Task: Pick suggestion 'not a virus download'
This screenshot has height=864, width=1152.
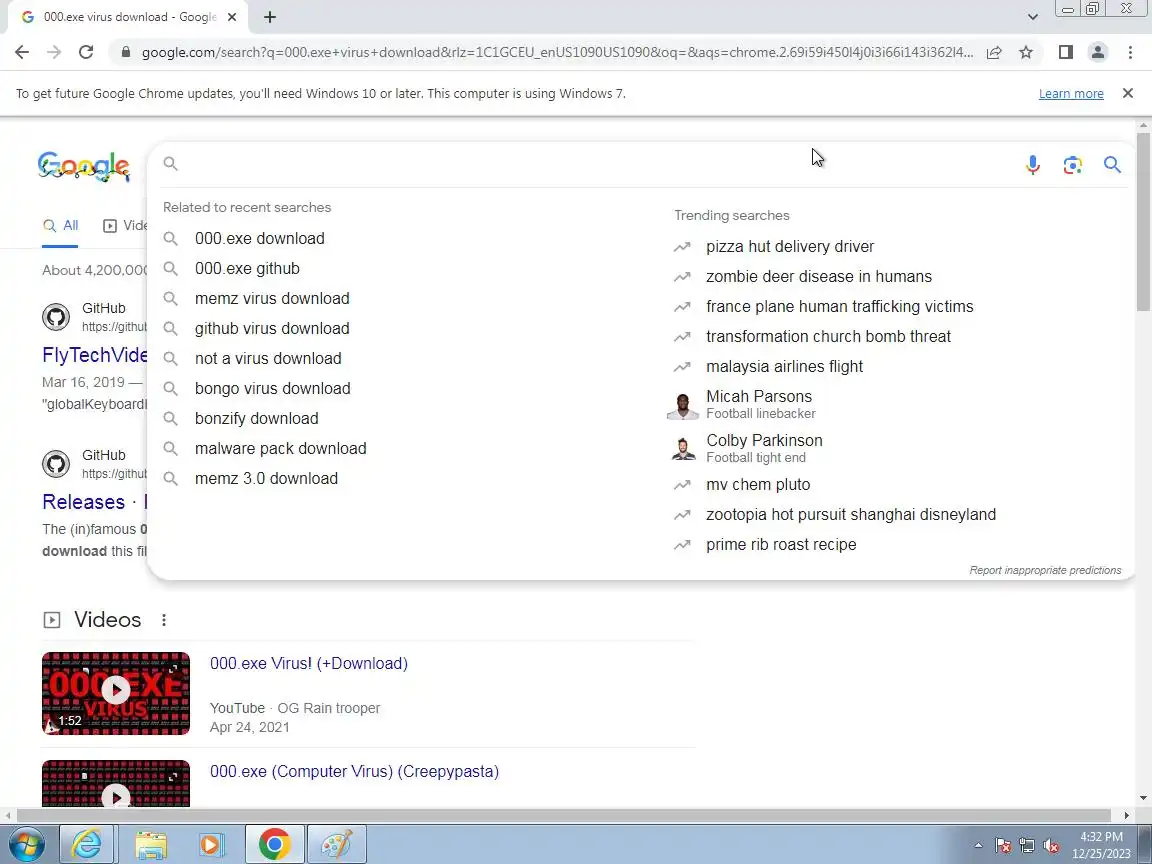Action: coord(268,359)
